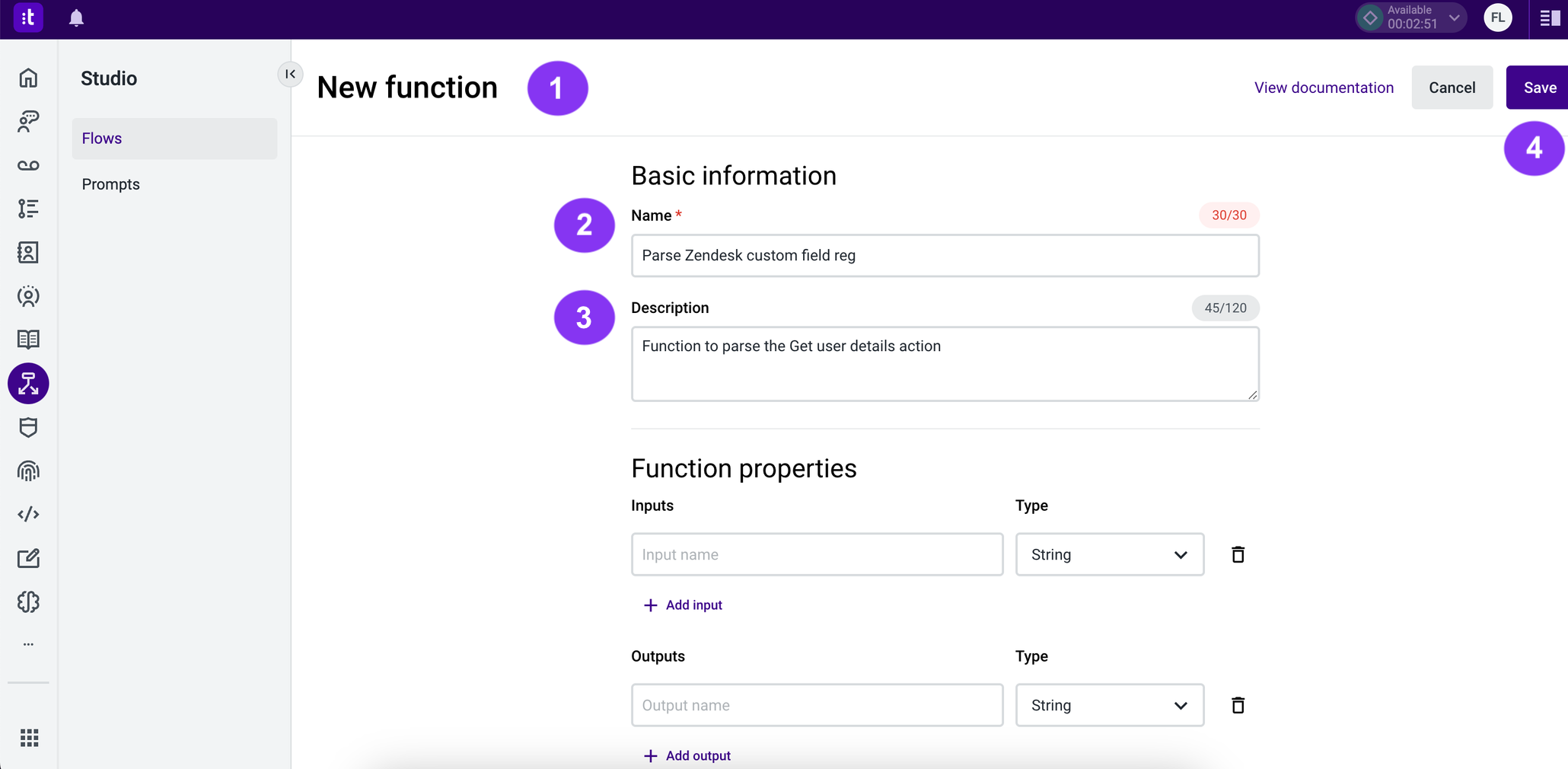Image resolution: width=1568 pixels, height=769 pixels.
Task: Click Add output
Action: point(687,756)
